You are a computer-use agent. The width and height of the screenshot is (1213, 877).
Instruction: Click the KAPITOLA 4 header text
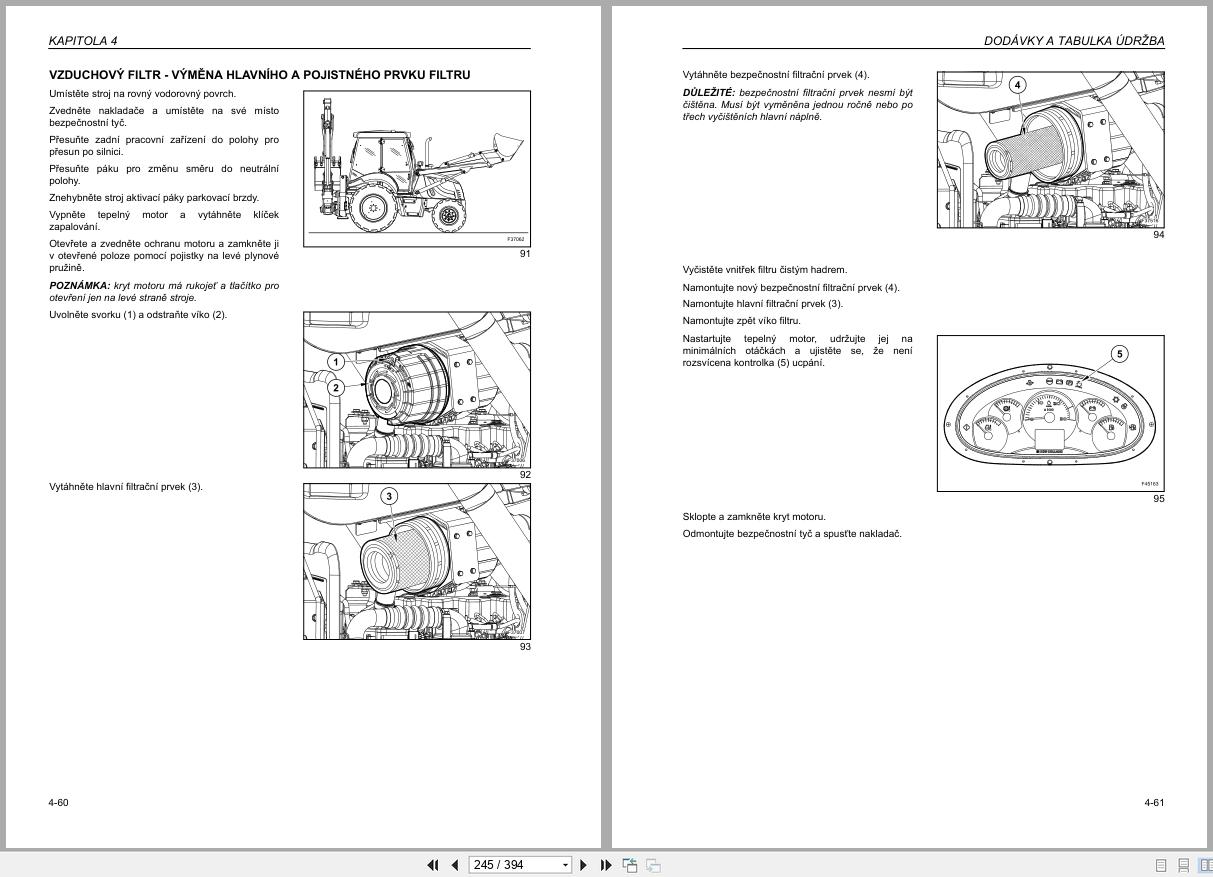[82, 41]
